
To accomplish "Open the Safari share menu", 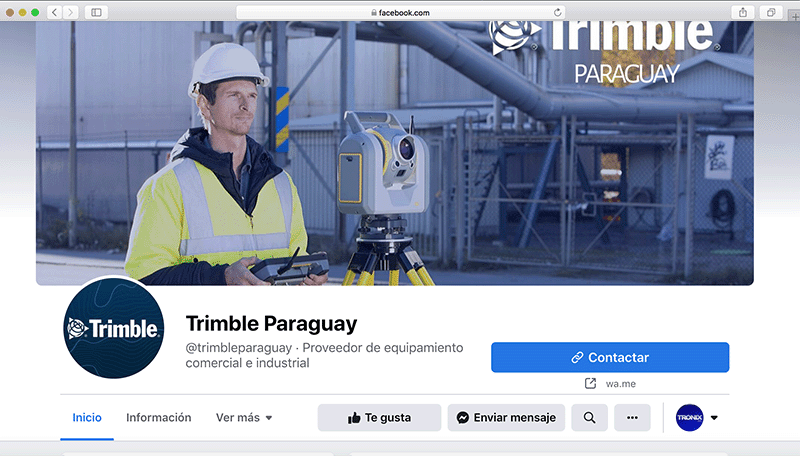I will (743, 12).
